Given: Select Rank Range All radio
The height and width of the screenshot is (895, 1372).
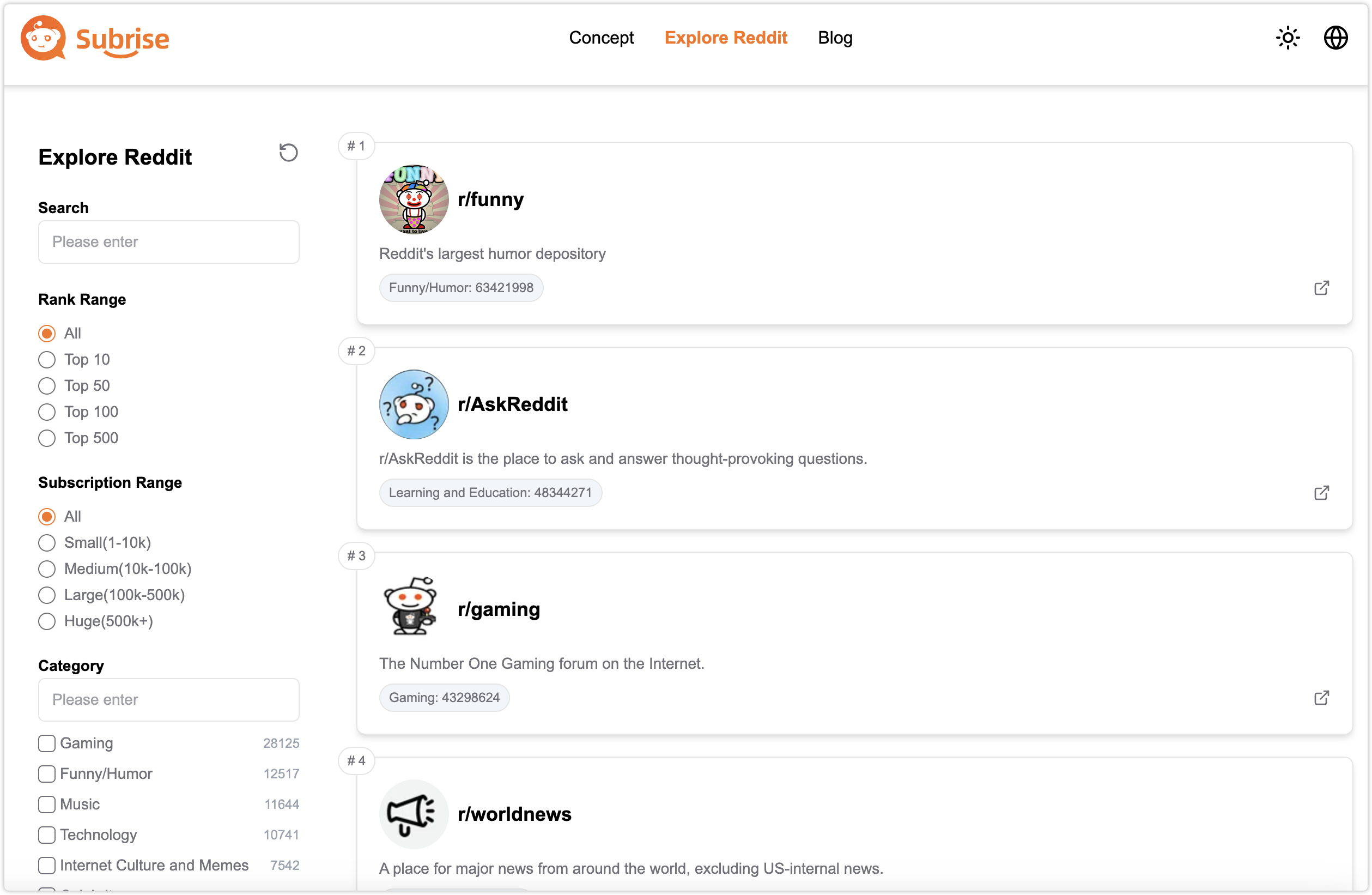Looking at the screenshot, I should click(x=47, y=334).
